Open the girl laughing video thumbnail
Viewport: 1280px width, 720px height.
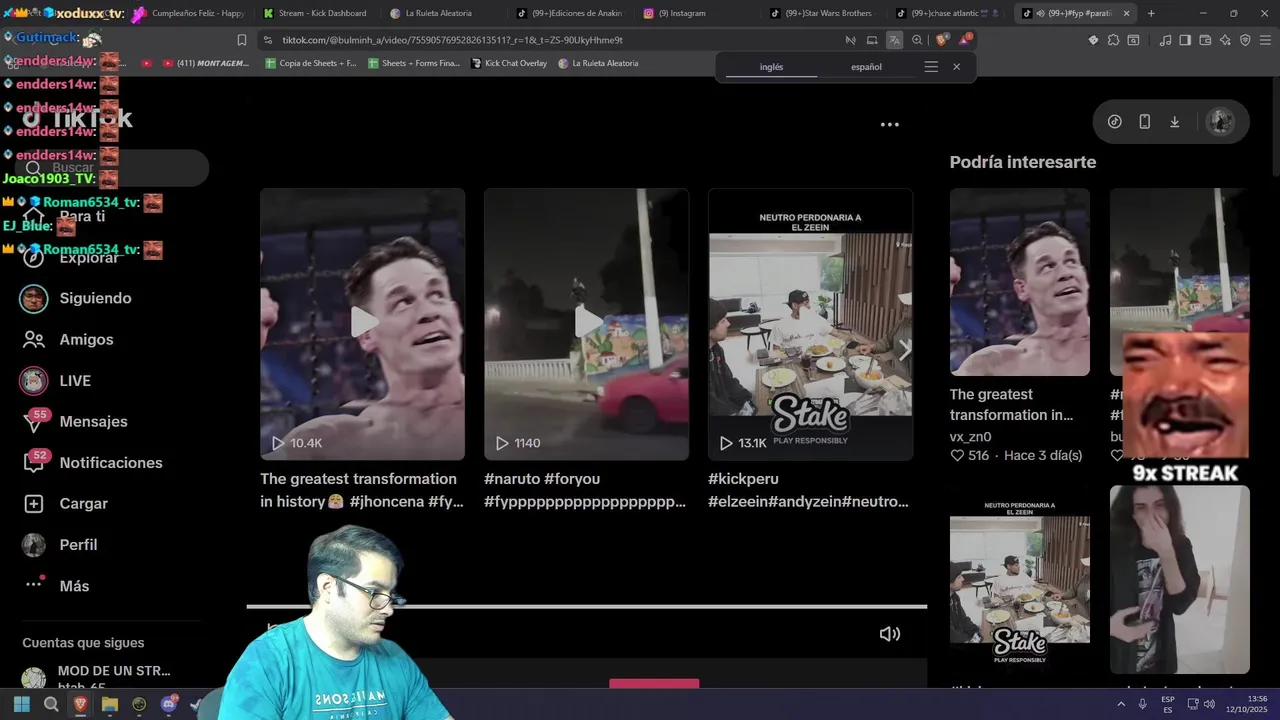tap(1179, 580)
